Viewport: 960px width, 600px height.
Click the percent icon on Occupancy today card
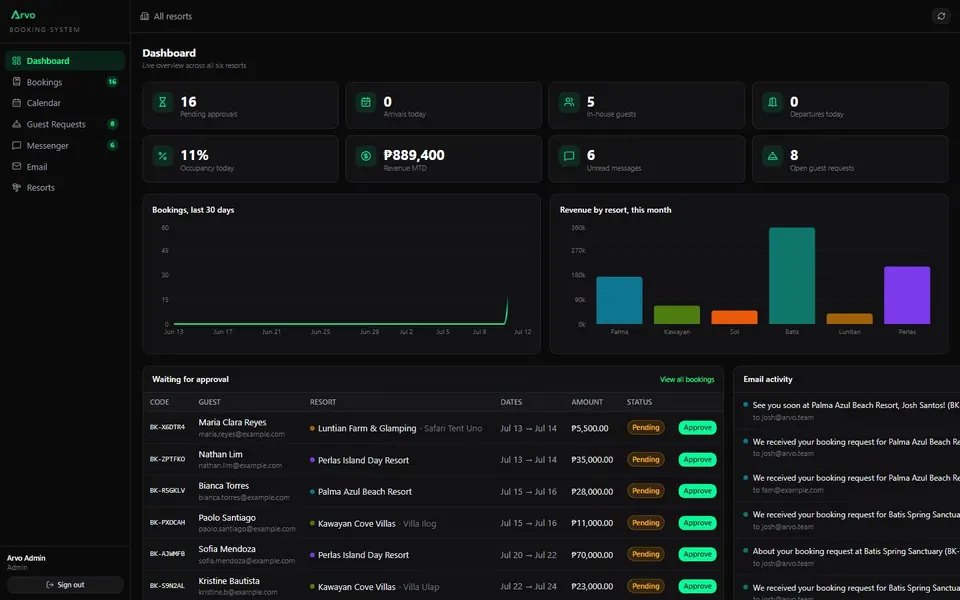coord(162,156)
